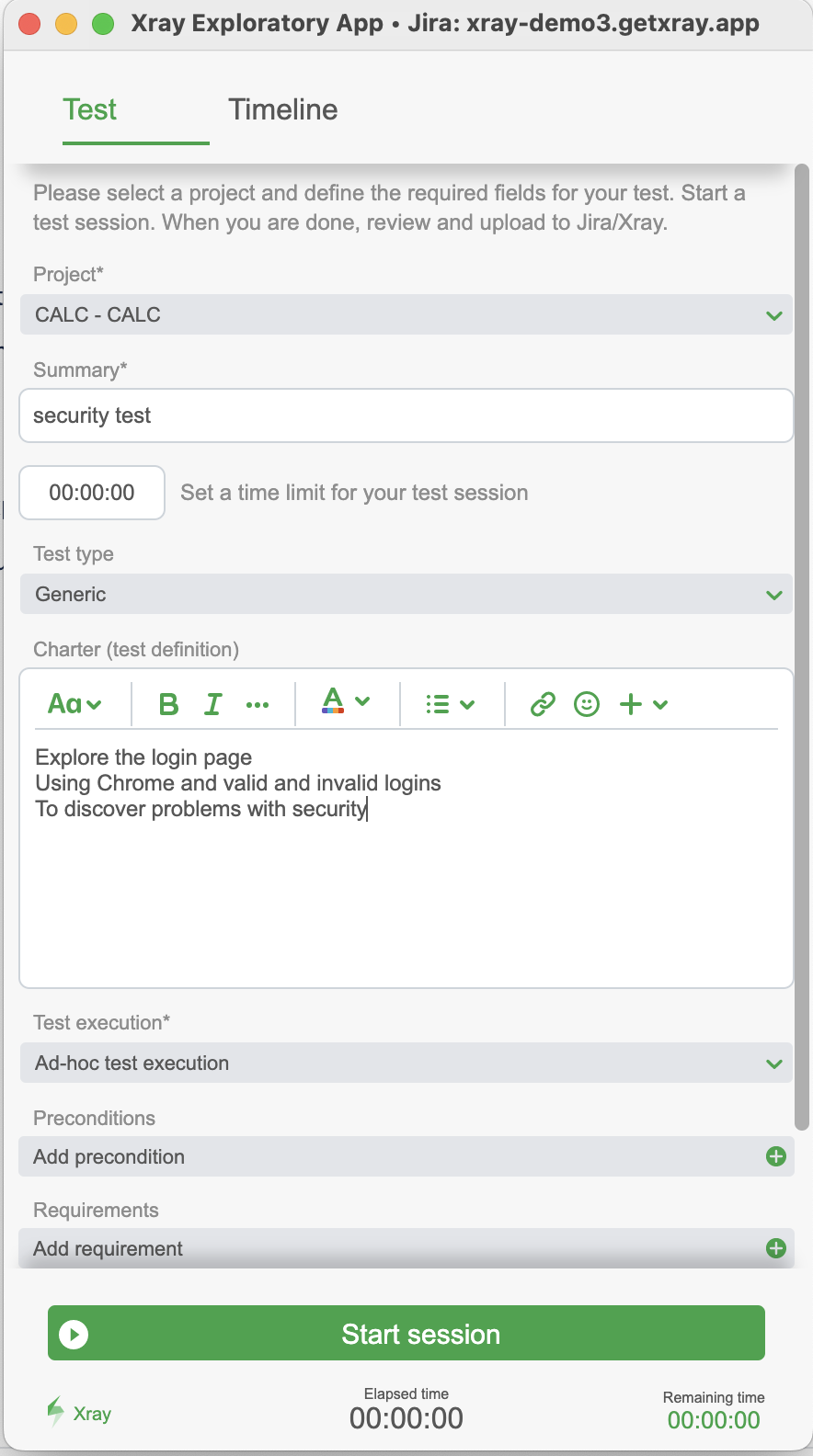Screen dimensions: 813x1456
Task: Edit the Summary field containing security test
Action: pos(406,415)
